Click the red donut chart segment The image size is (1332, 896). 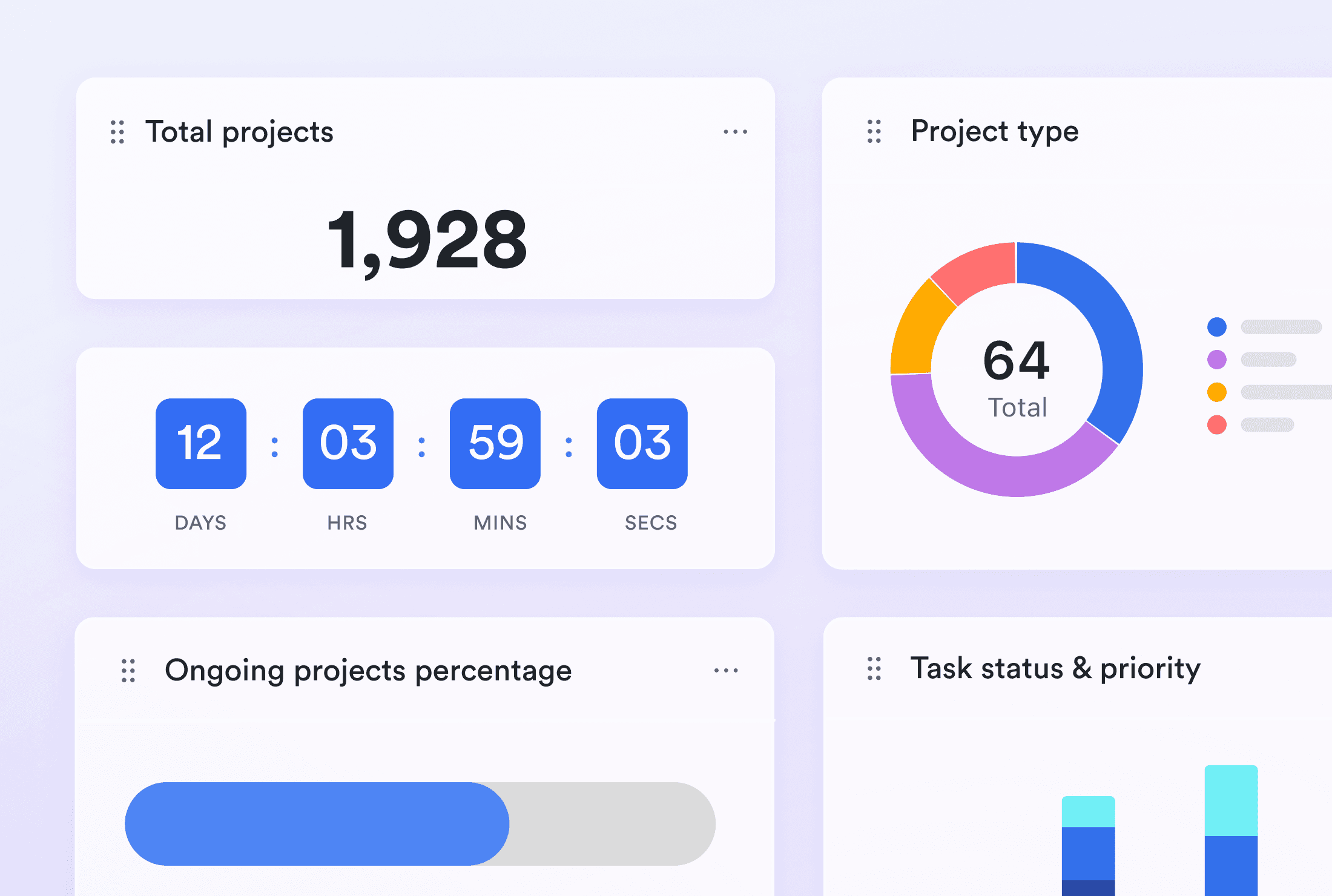point(980,269)
